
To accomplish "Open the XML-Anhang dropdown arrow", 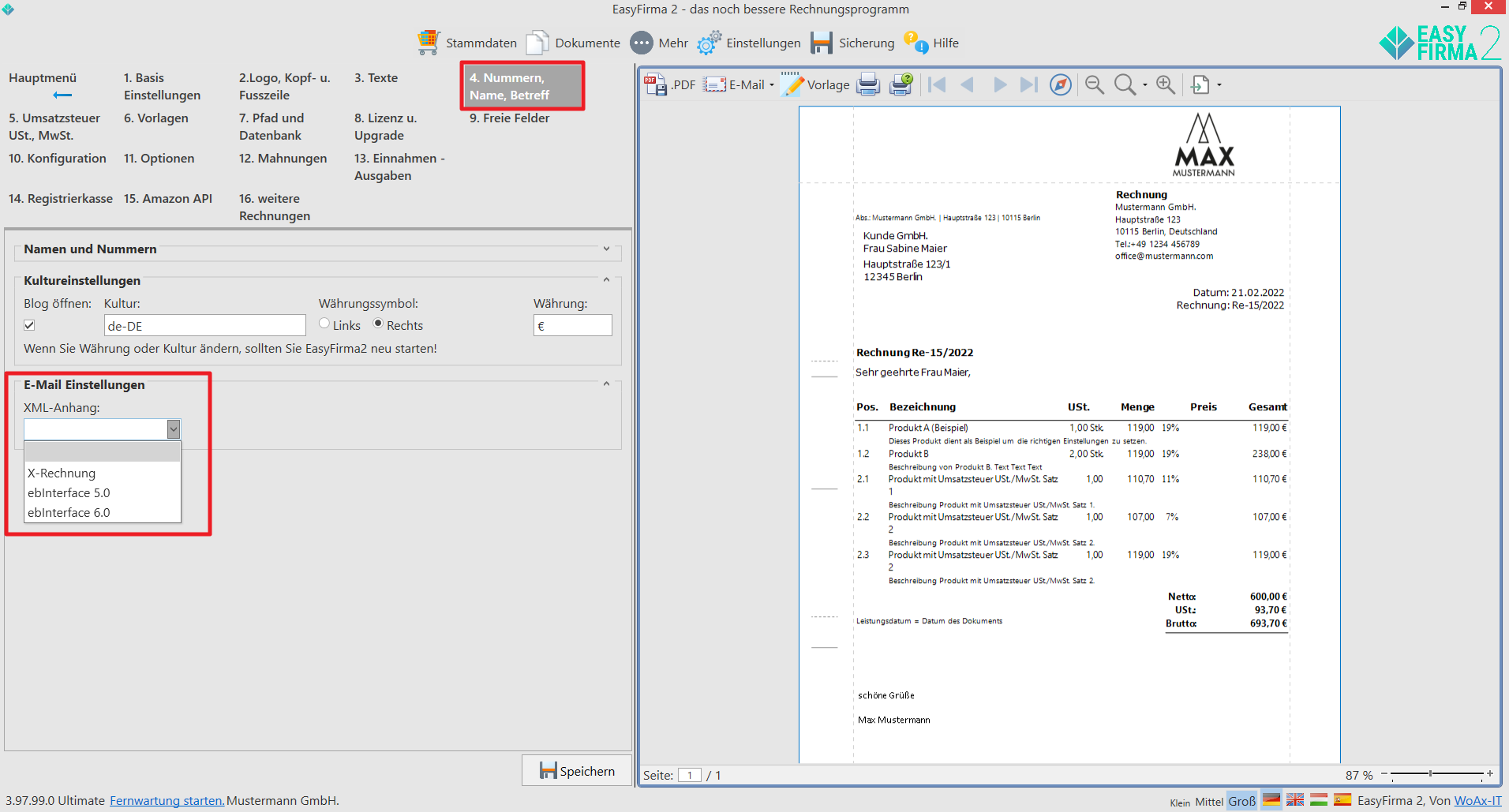I will 174,429.
